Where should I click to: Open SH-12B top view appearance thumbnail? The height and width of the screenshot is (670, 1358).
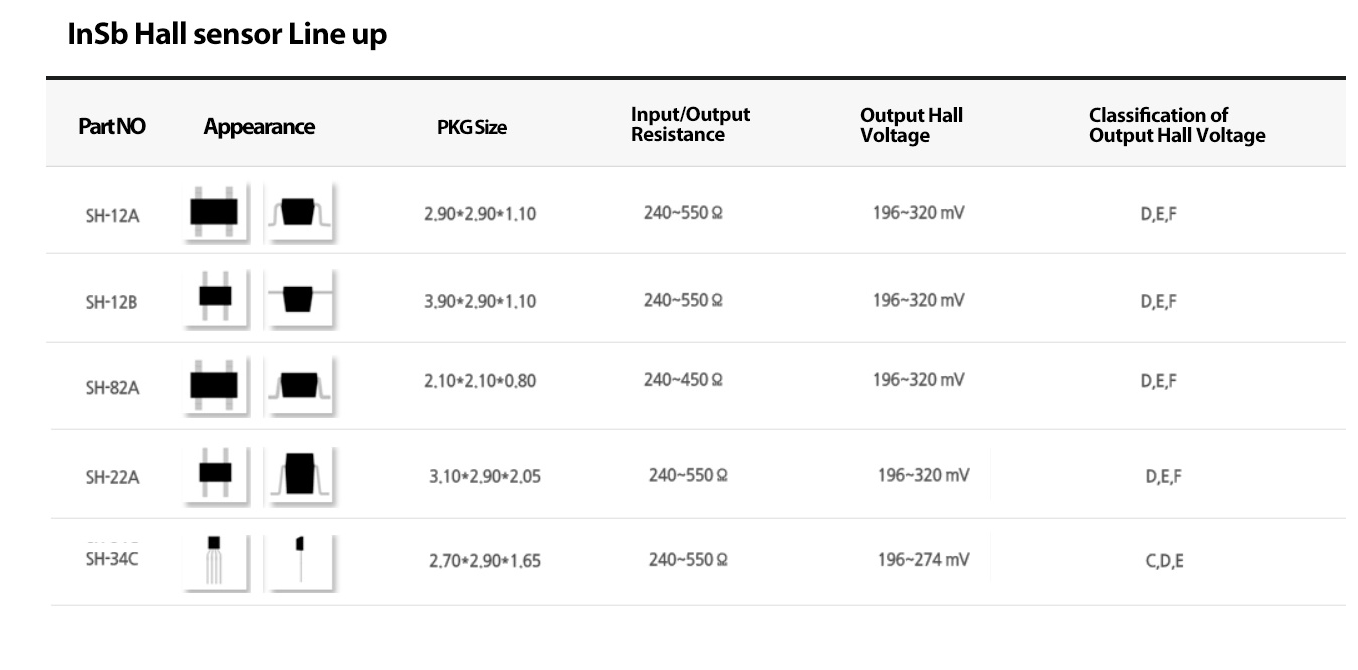pos(215,298)
